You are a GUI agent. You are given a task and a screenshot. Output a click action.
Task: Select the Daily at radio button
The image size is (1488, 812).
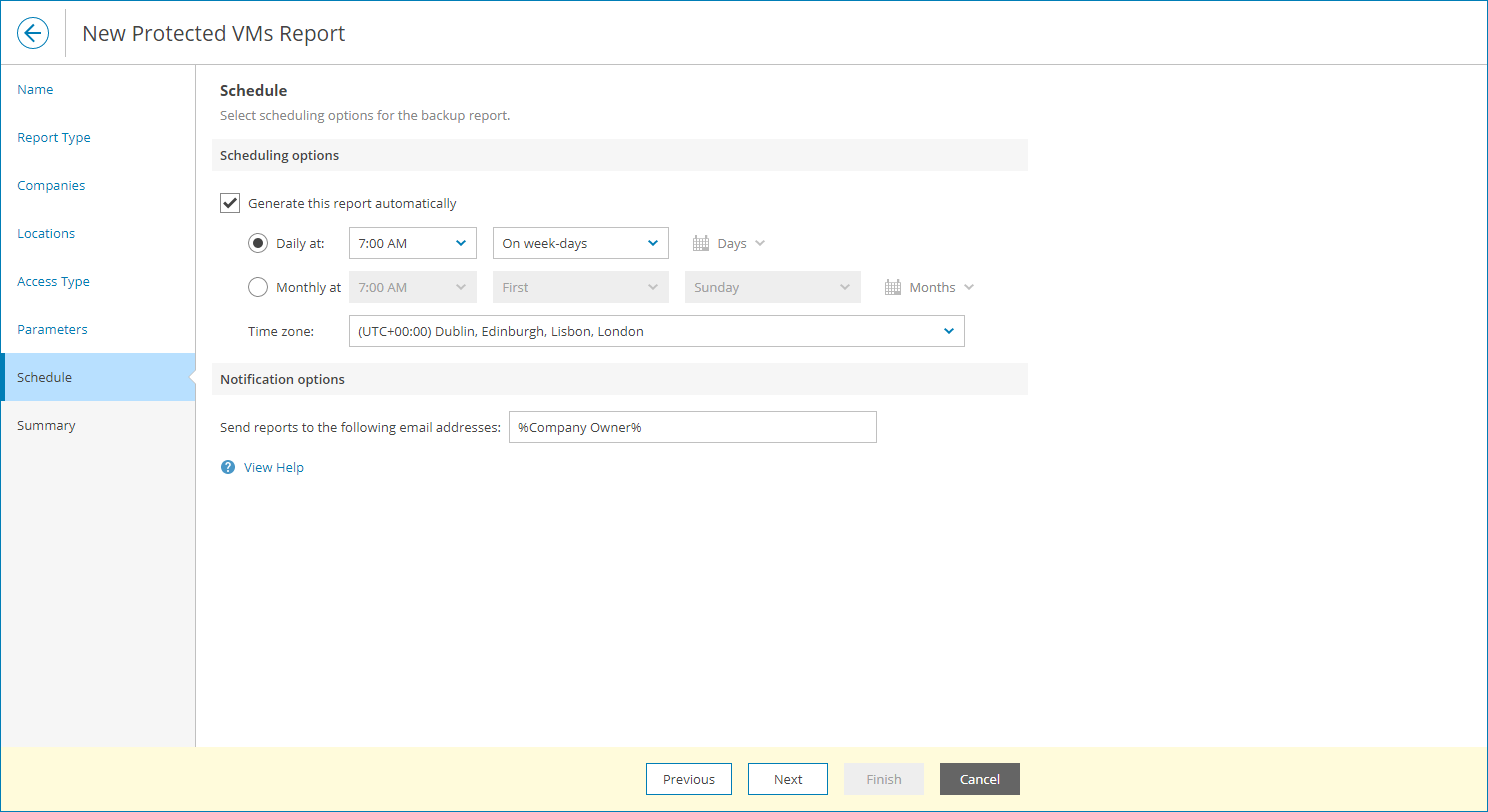click(x=258, y=242)
